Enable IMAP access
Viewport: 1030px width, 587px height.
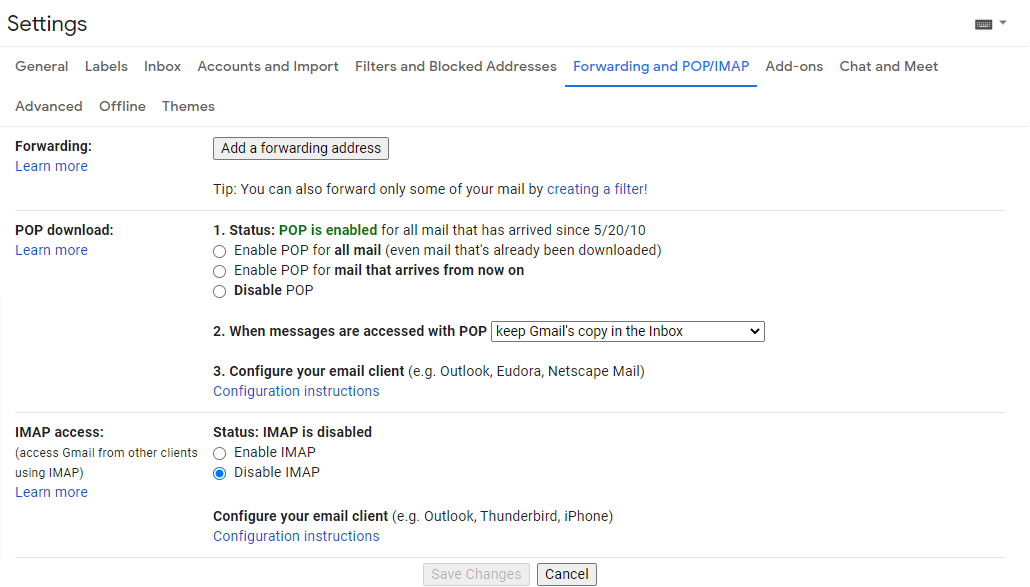click(x=219, y=452)
